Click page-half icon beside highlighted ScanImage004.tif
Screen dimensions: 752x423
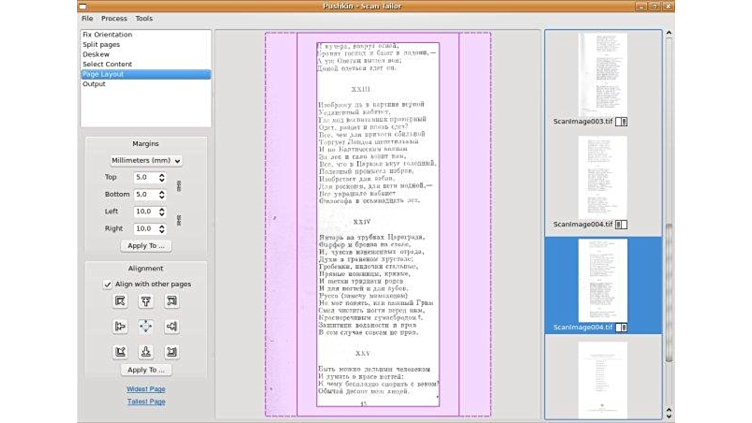621,328
